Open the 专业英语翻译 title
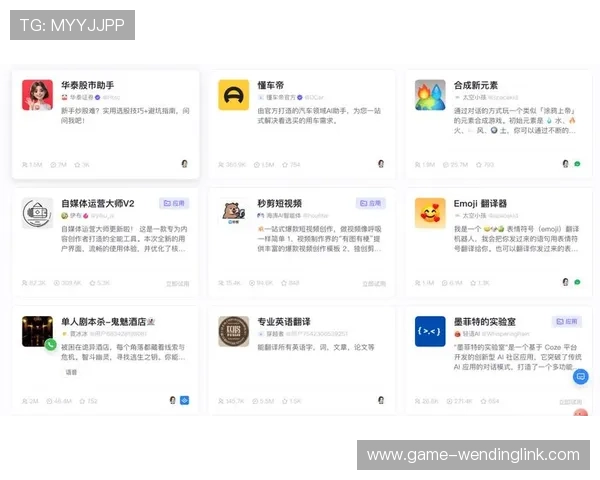This screenshot has width=600, height=480. [x=284, y=322]
